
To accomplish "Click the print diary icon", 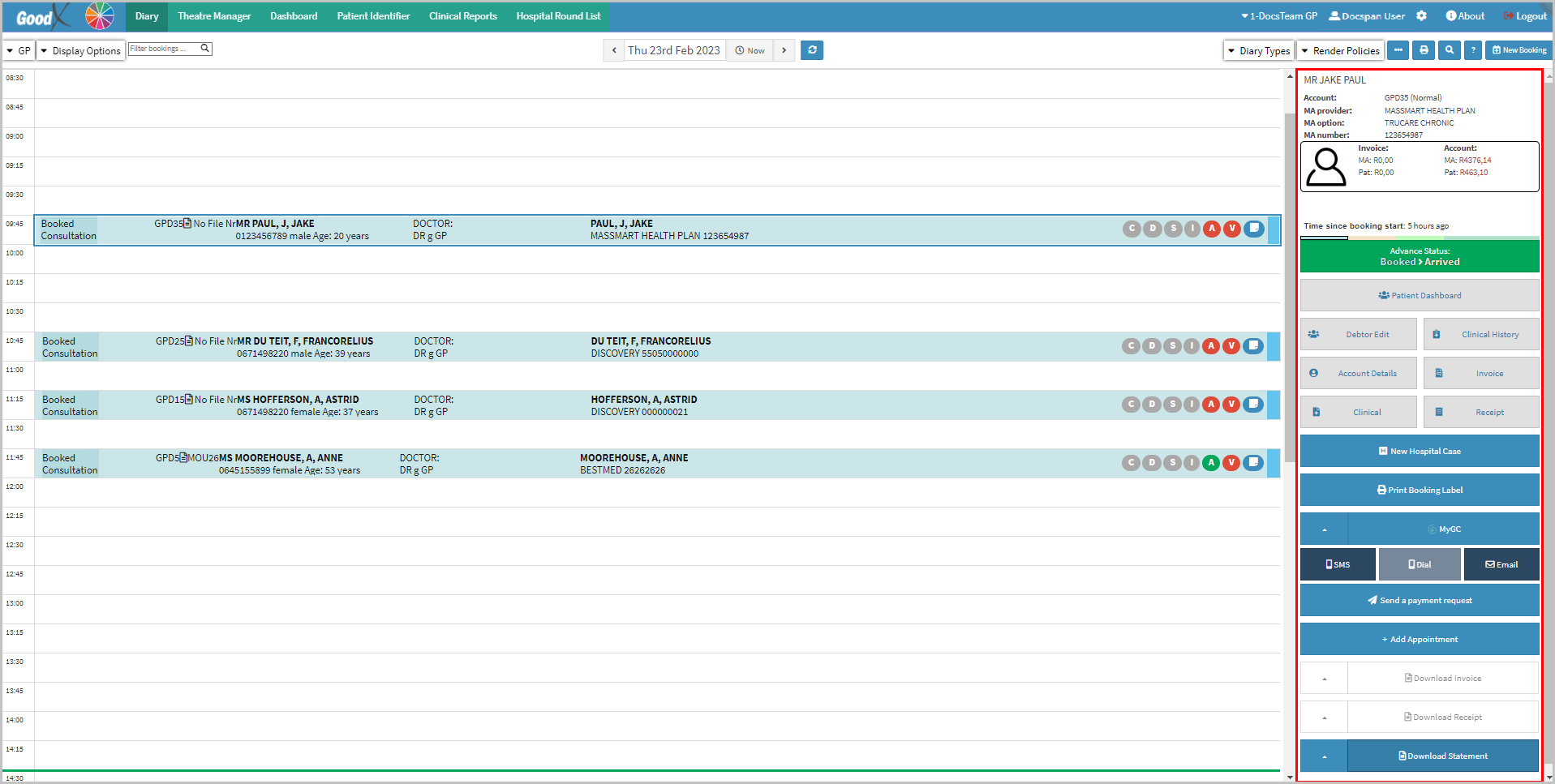I will pyautogui.click(x=1424, y=50).
